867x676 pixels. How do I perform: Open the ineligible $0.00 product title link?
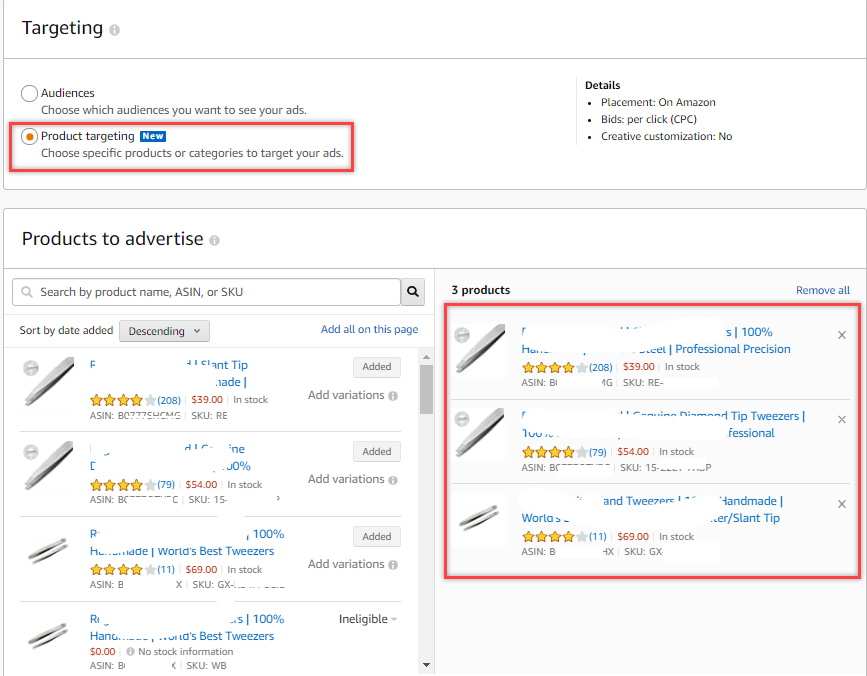click(x=187, y=627)
